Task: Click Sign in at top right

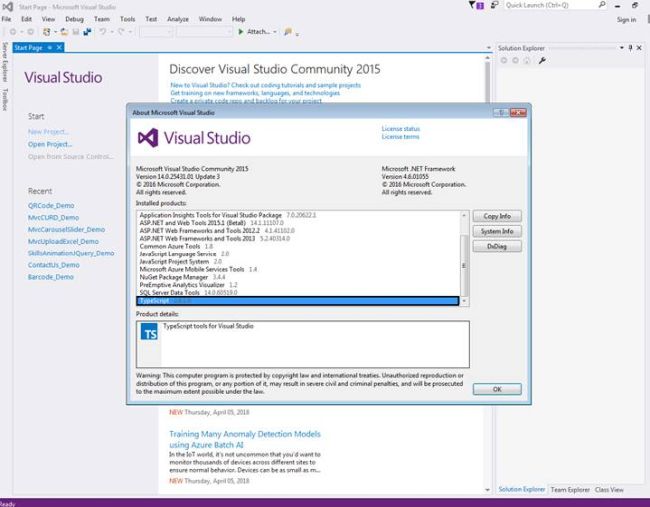Action: click(626, 19)
